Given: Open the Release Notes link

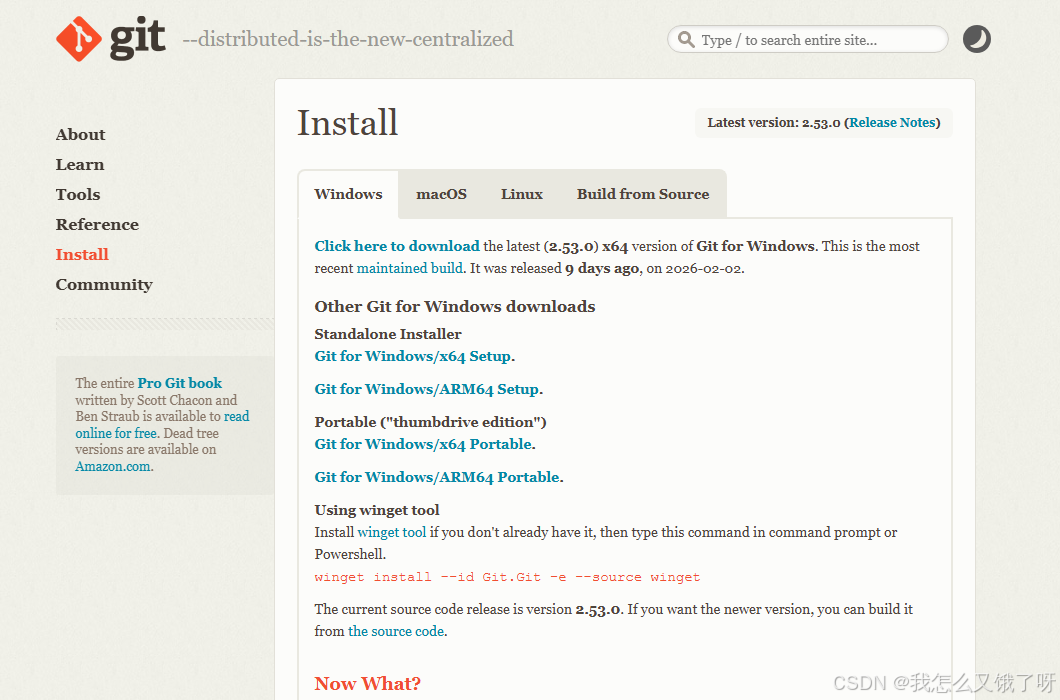Looking at the screenshot, I should (x=892, y=122).
